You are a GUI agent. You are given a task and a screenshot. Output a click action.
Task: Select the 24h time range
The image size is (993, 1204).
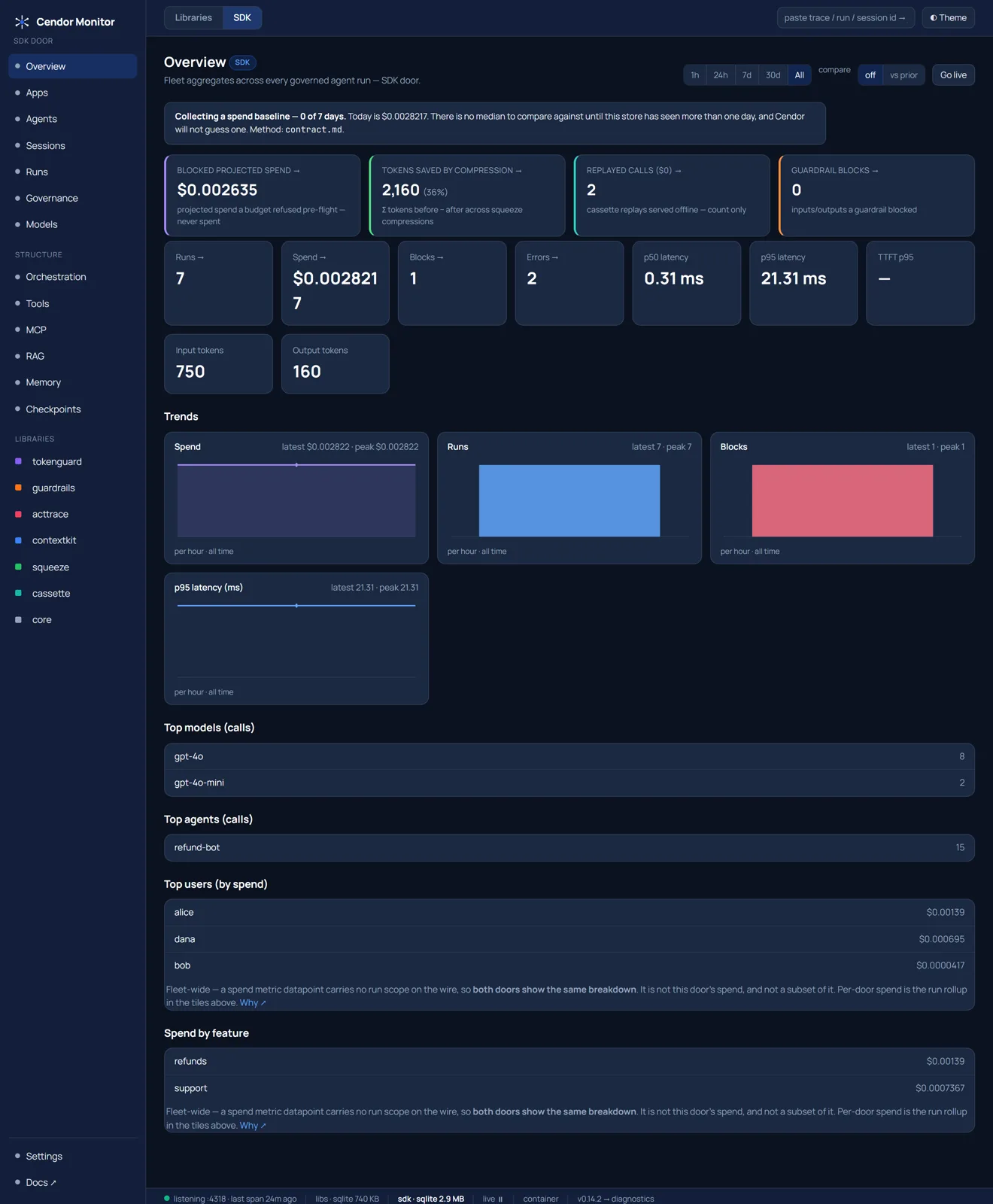721,75
